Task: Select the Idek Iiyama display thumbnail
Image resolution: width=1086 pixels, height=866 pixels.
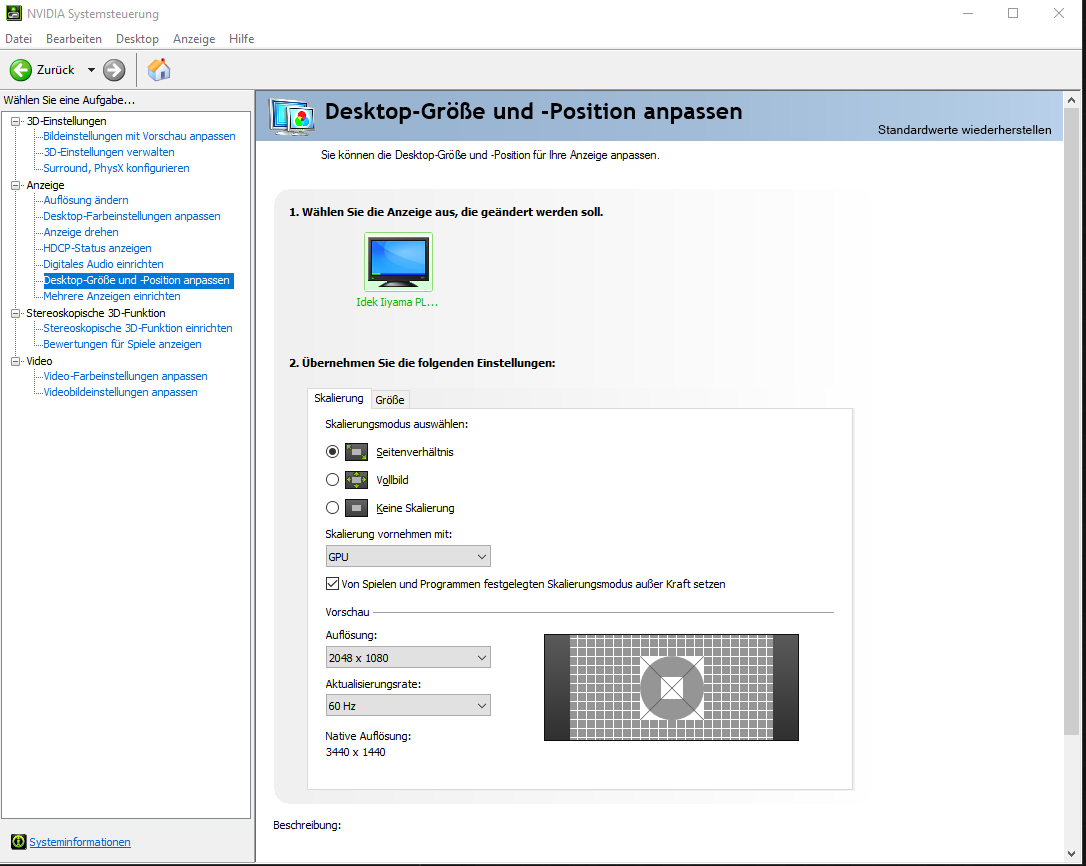Action: [x=398, y=262]
